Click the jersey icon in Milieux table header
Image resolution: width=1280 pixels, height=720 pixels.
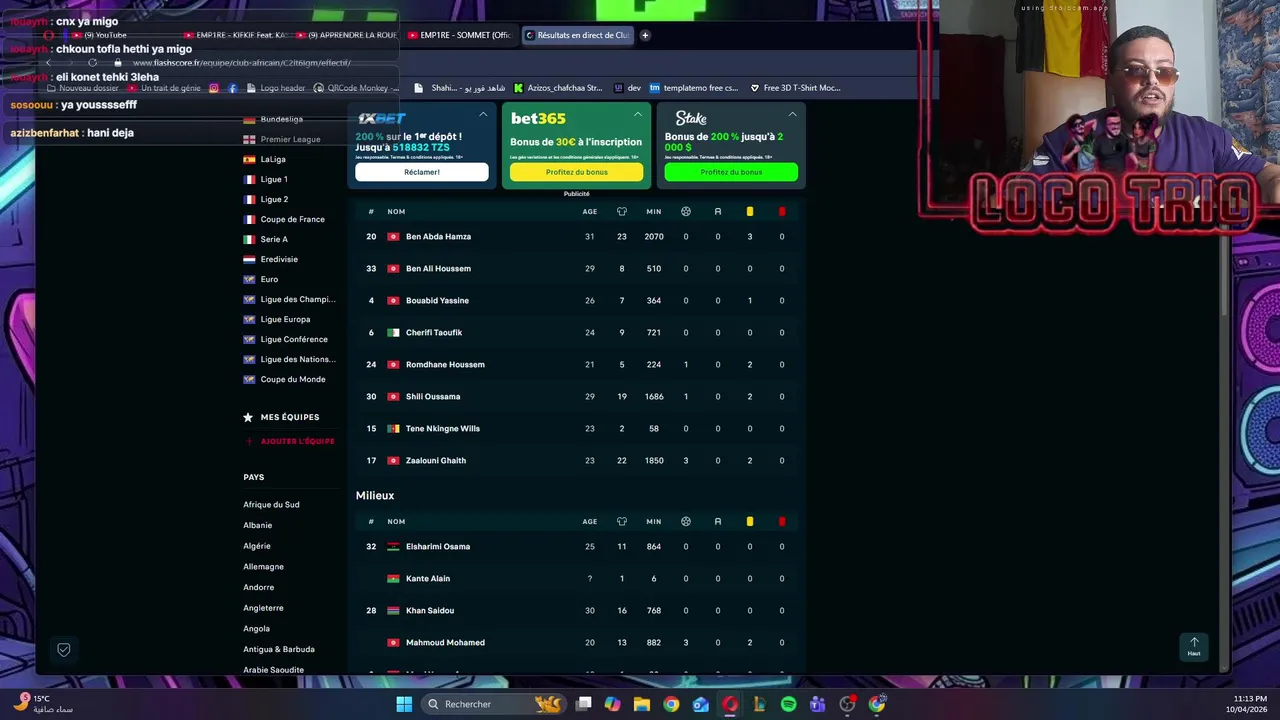[621, 522]
